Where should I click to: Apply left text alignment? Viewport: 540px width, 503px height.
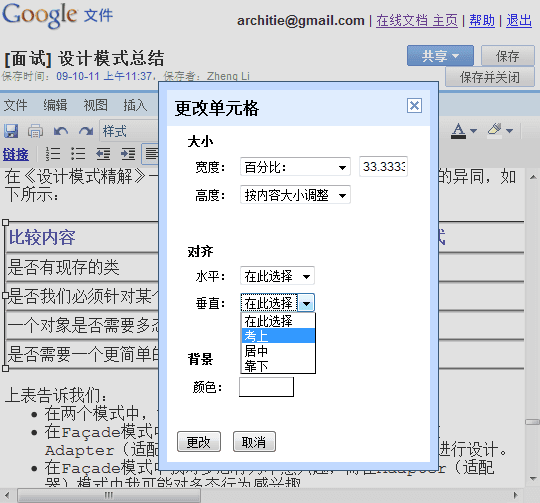[x=151, y=154]
